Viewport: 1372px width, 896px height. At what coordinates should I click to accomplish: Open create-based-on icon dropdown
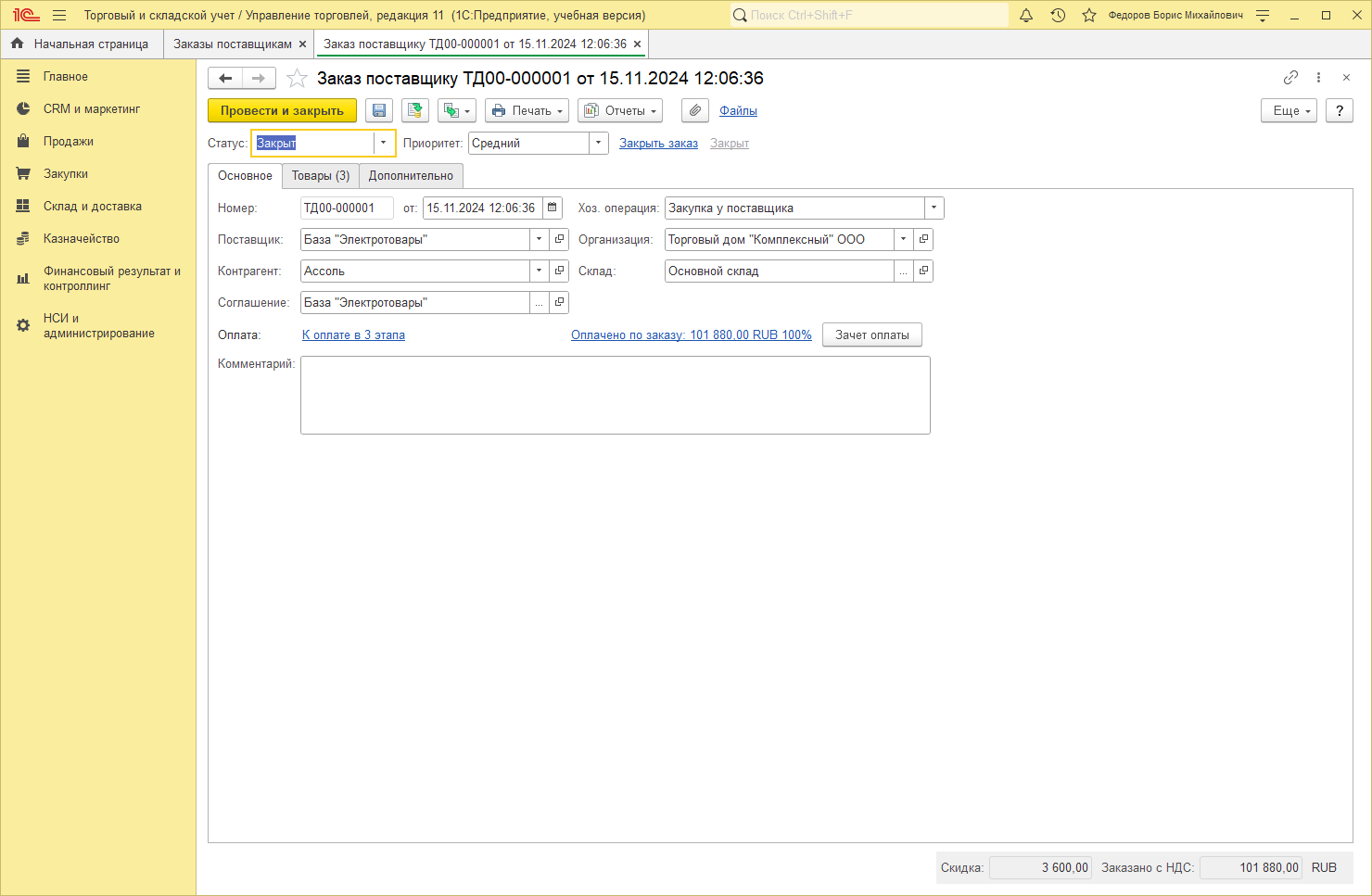click(x=457, y=110)
